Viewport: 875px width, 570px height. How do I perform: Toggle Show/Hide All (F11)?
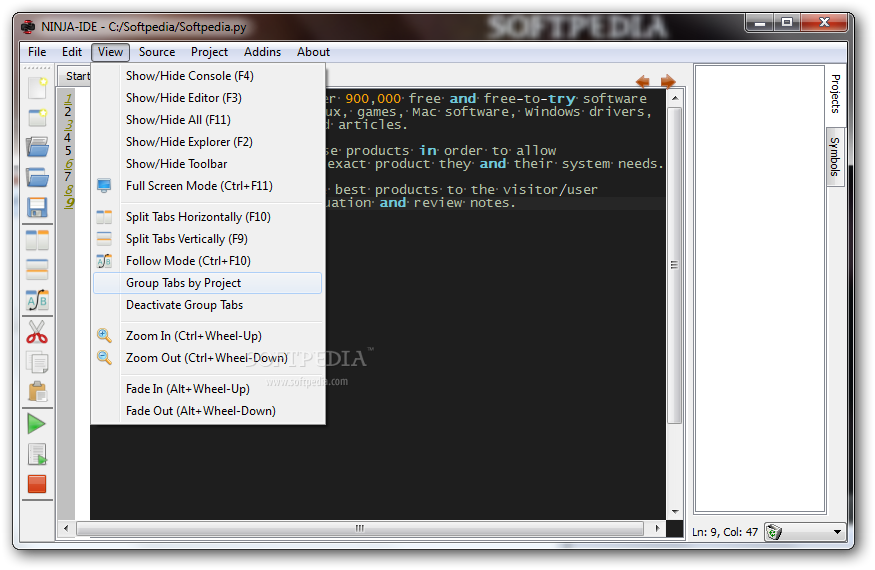(x=208, y=120)
